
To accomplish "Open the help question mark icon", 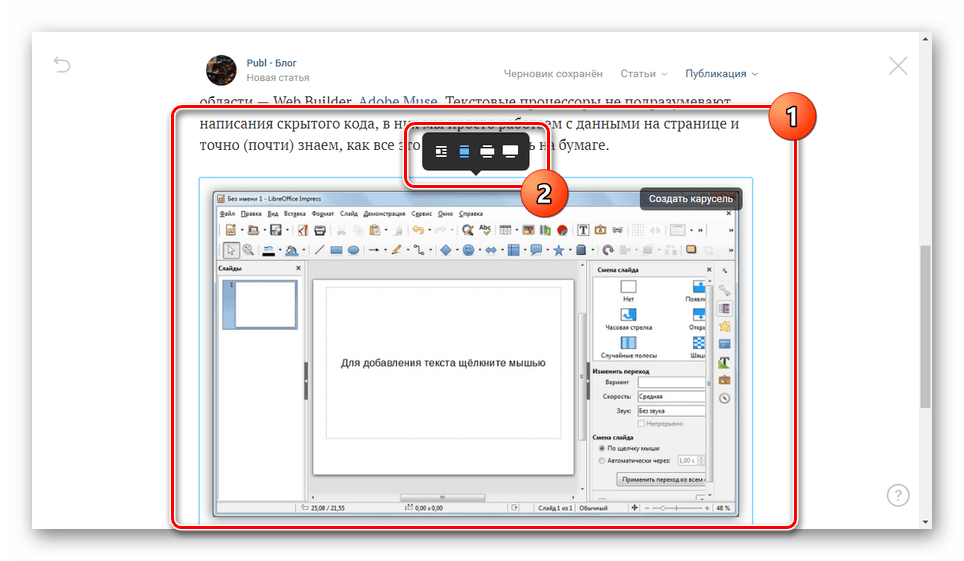I will (x=898, y=495).
